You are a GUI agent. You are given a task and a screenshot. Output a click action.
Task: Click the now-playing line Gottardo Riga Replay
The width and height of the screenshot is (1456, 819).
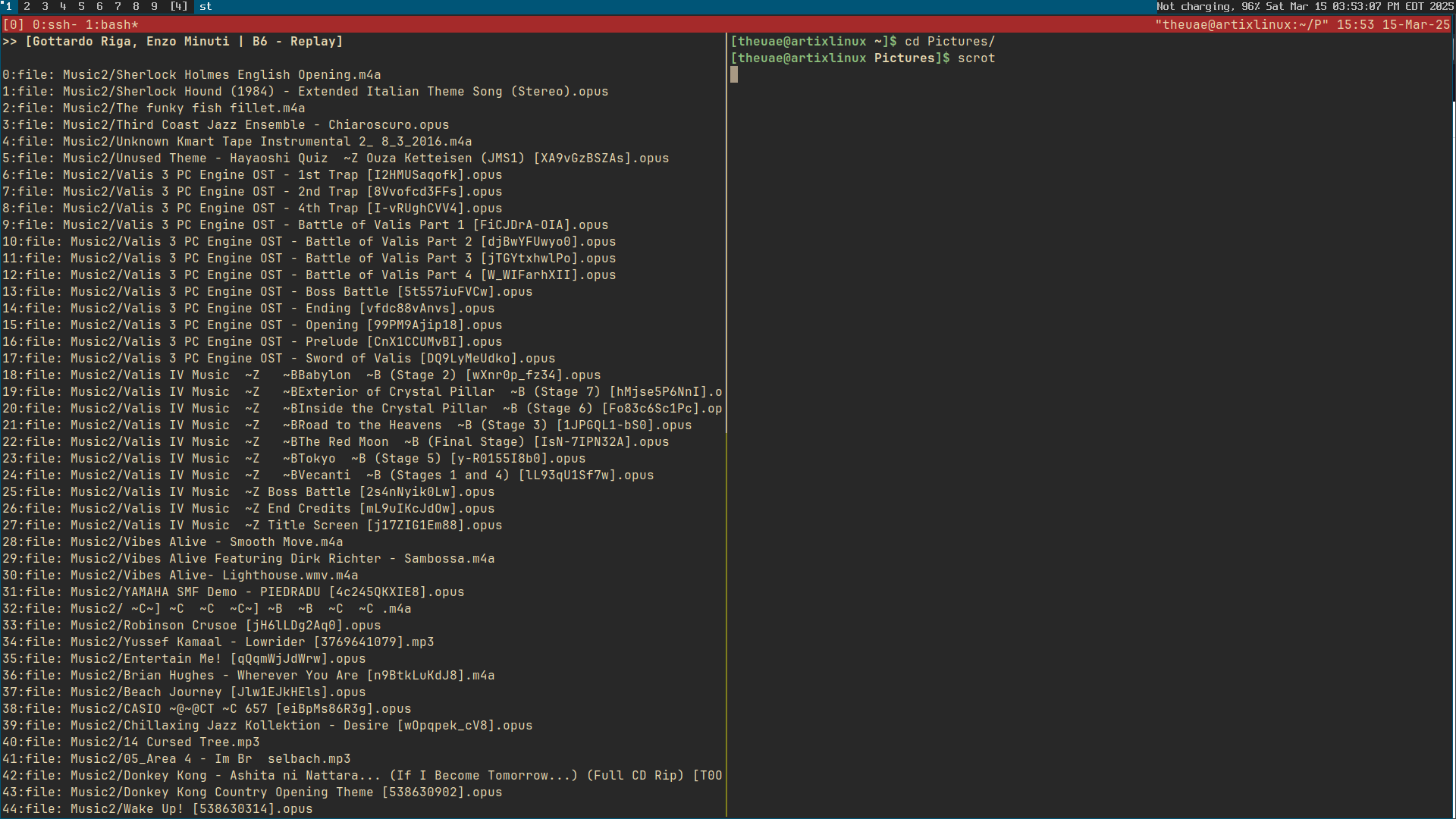tap(173, 42)
